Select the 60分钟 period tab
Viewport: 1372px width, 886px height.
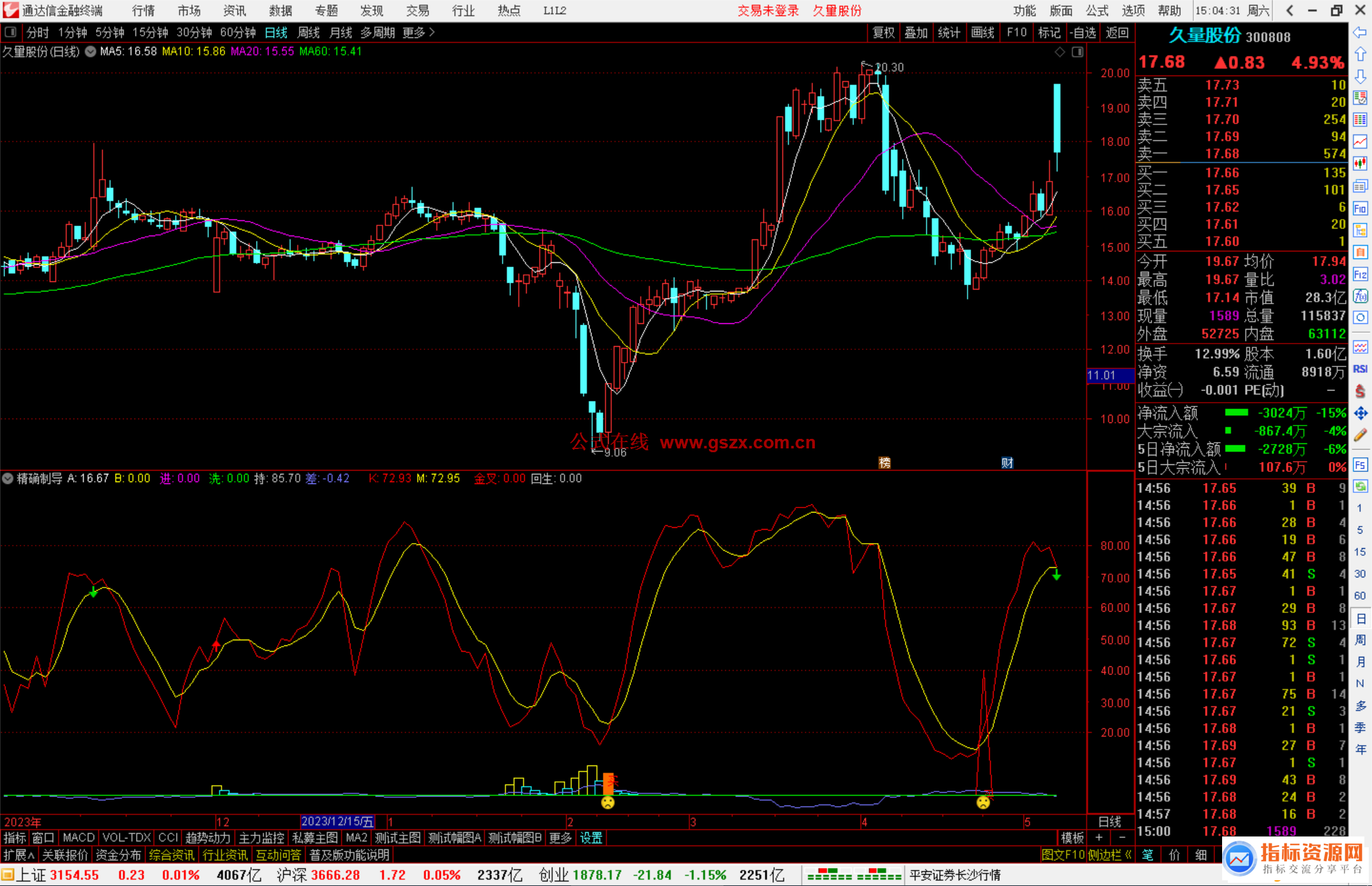238,32
